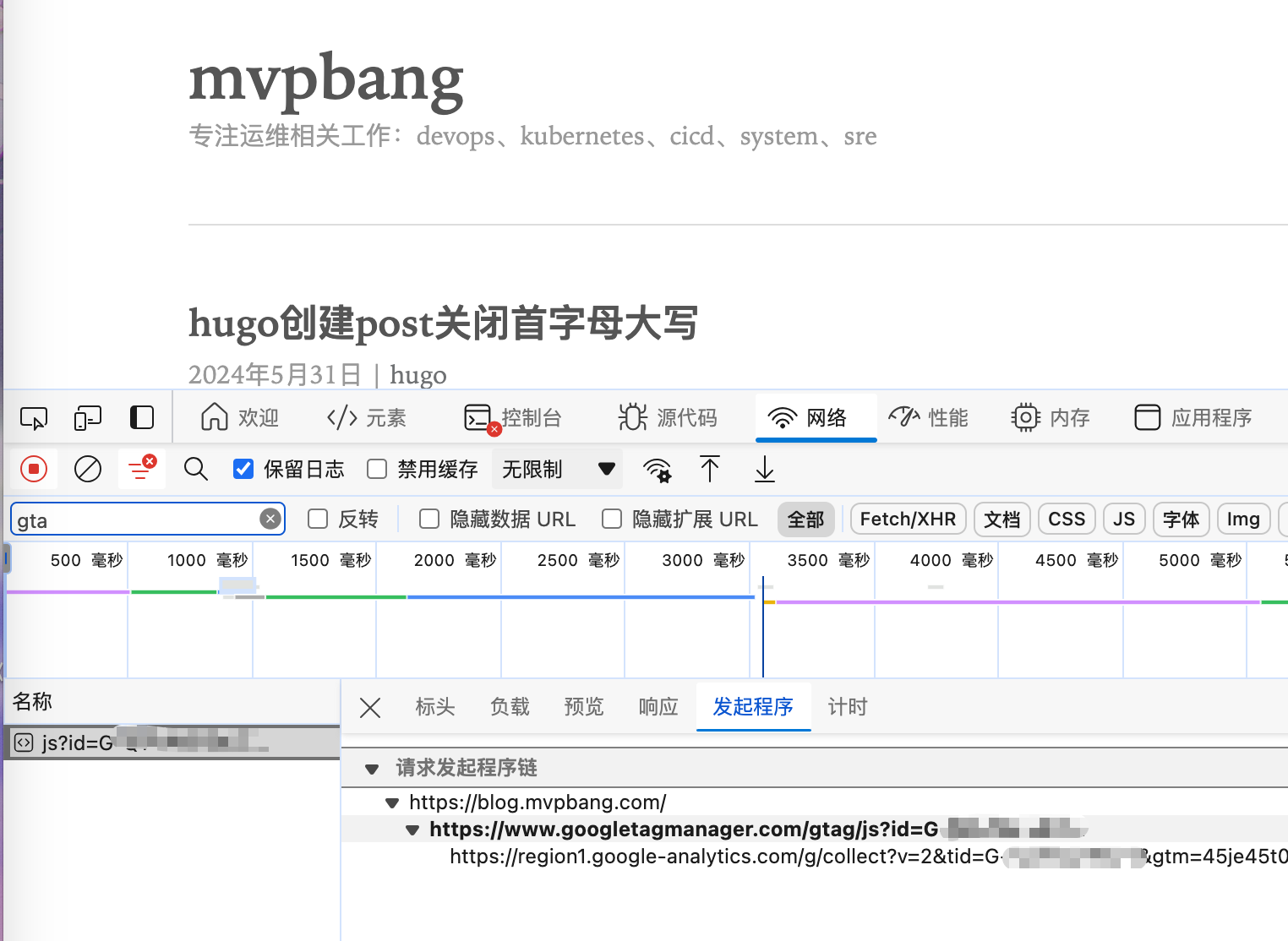Filter by 字体 font requests
The height and width of the screenshot is (941, 1288).
point(1182,519)
